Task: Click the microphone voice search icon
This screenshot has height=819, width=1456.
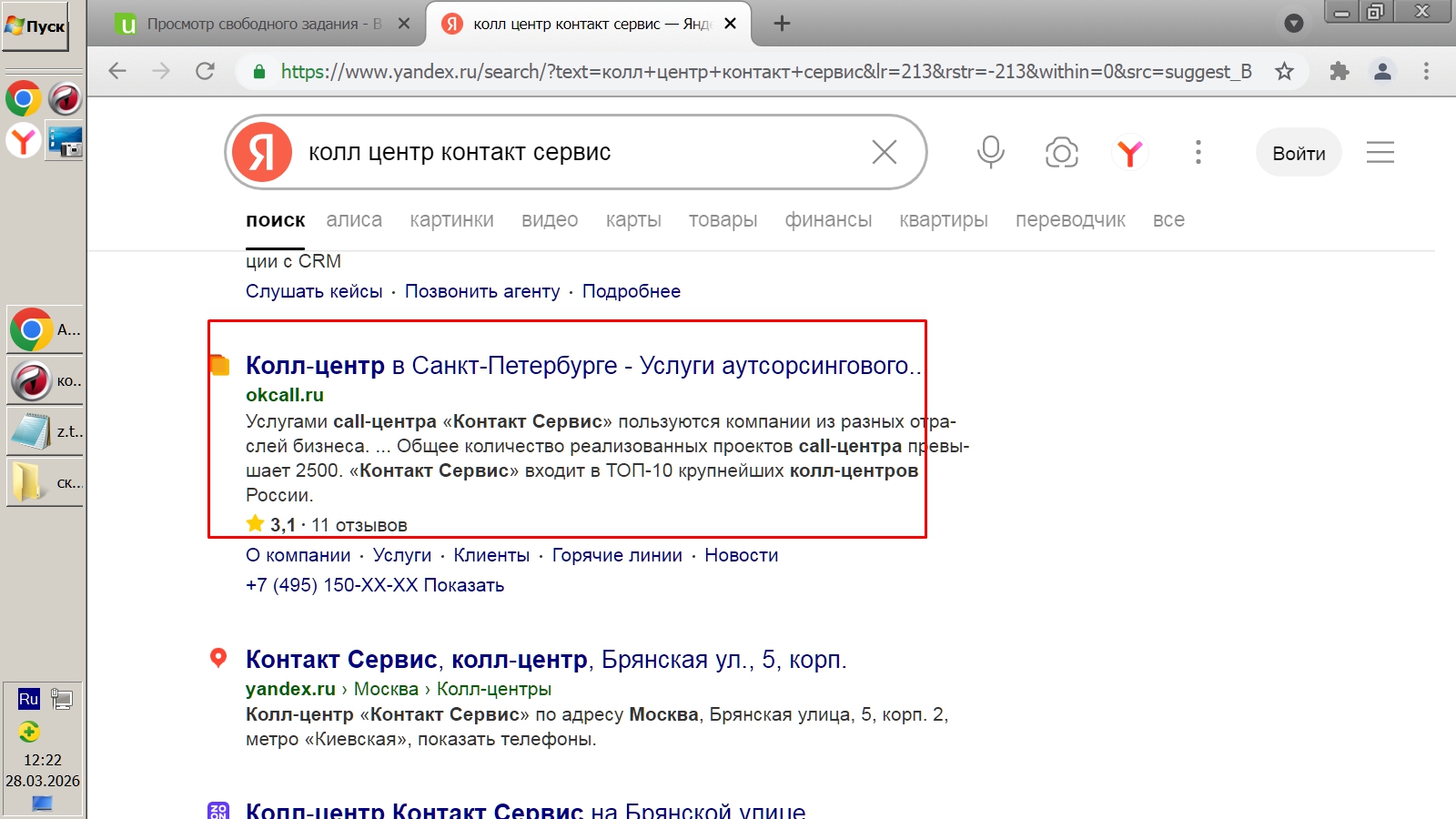Action: pyautogui.click(x=990, y=152)
